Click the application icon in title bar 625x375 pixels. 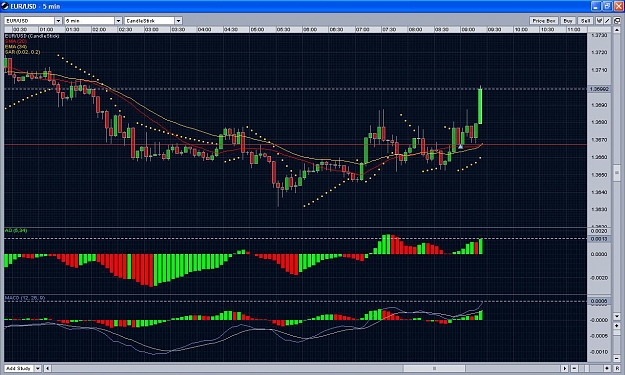click(5, 6)
